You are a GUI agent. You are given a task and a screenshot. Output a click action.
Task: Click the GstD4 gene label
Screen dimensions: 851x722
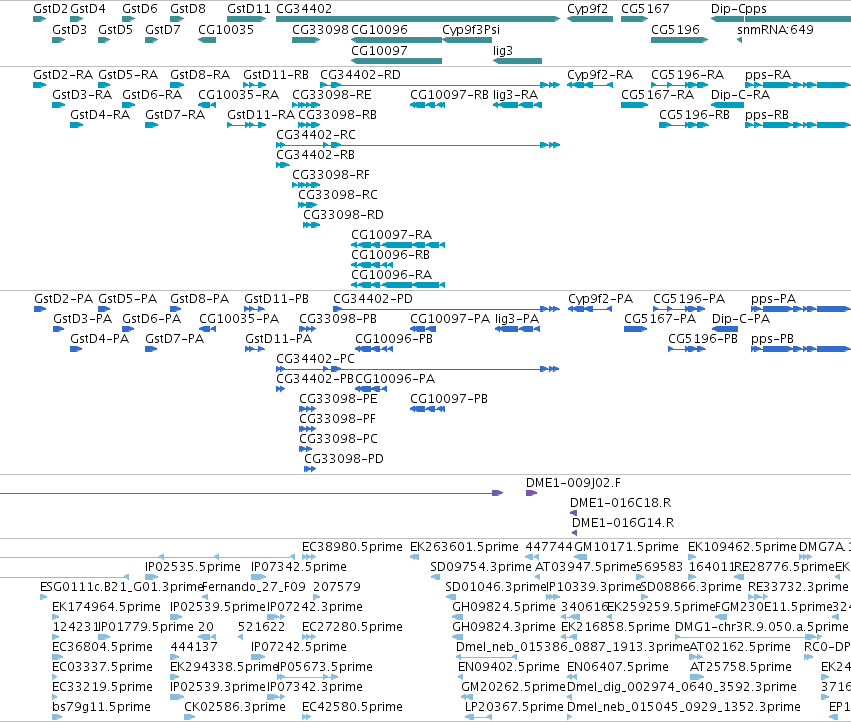(x=88, y=9)
